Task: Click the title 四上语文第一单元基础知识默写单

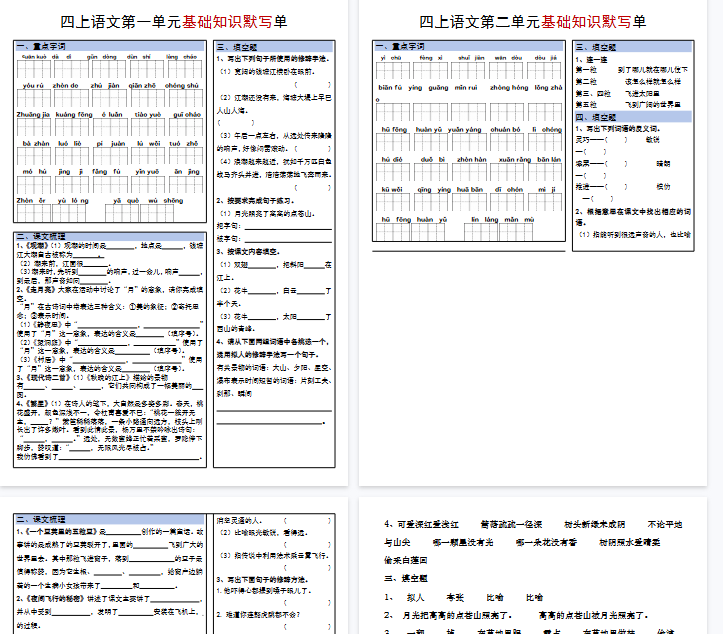Action: (174, 22)
